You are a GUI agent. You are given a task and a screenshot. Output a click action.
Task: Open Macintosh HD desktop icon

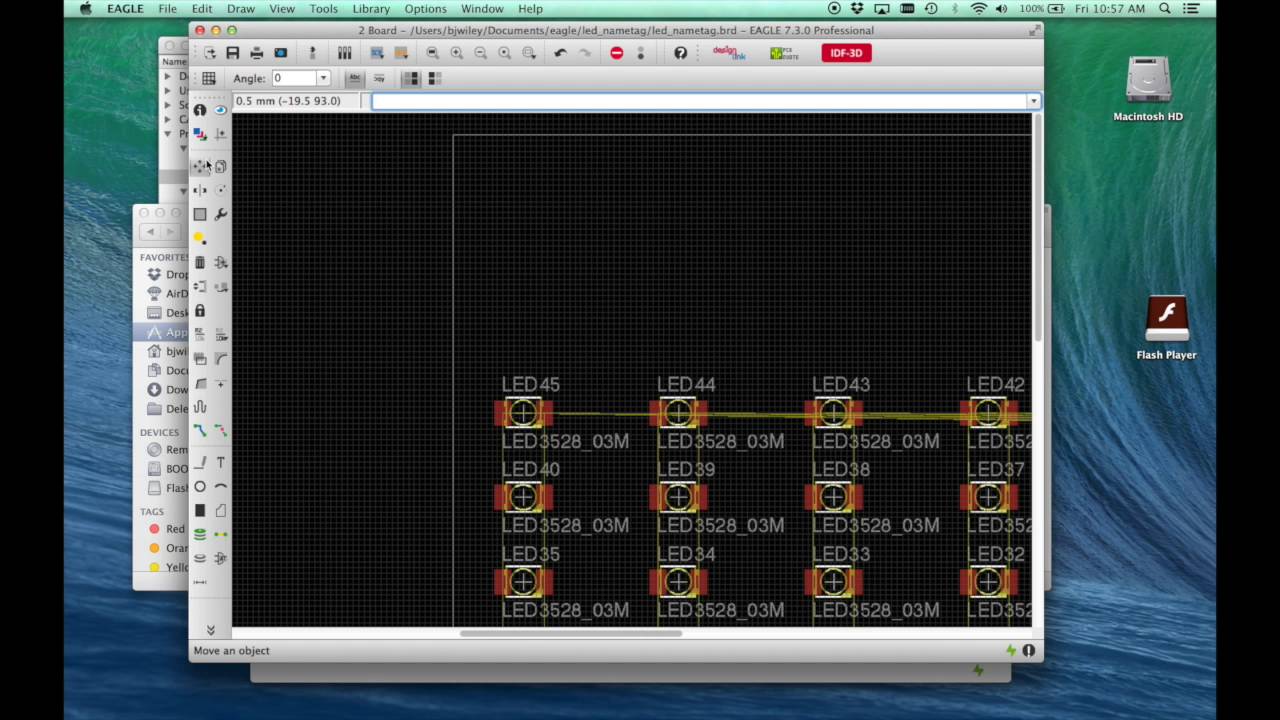[x=1148, y=90]
